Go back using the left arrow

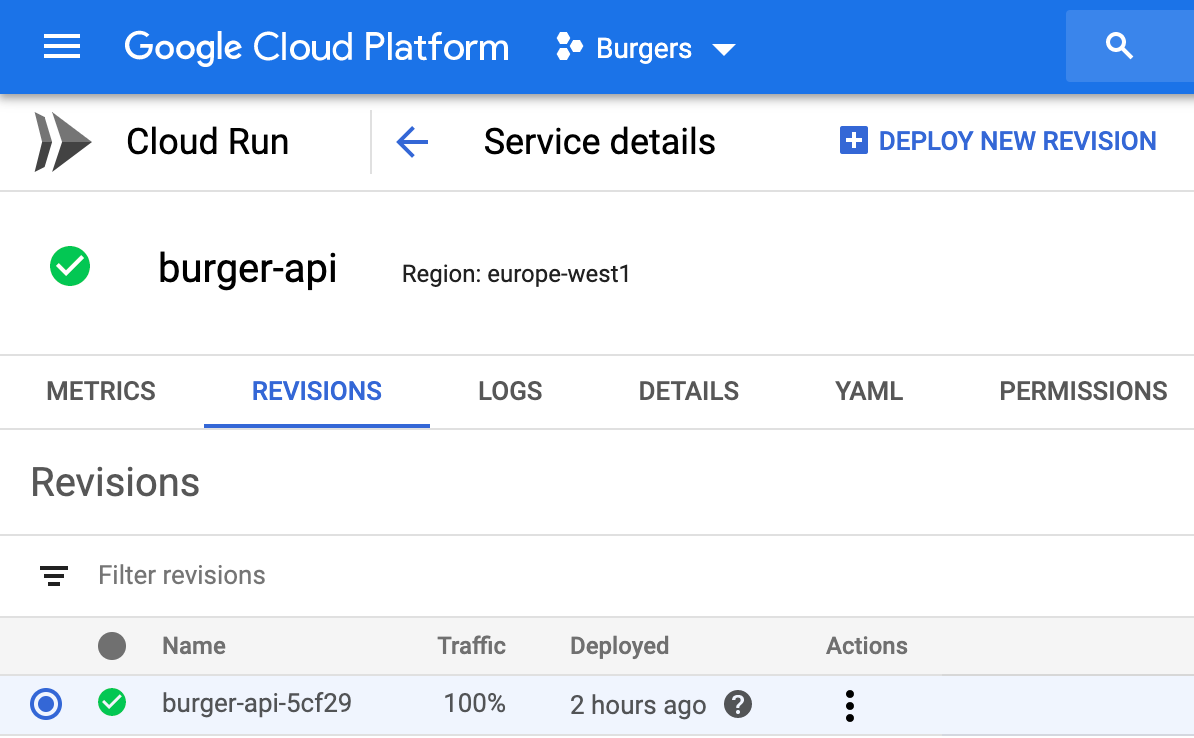point(412,142)
